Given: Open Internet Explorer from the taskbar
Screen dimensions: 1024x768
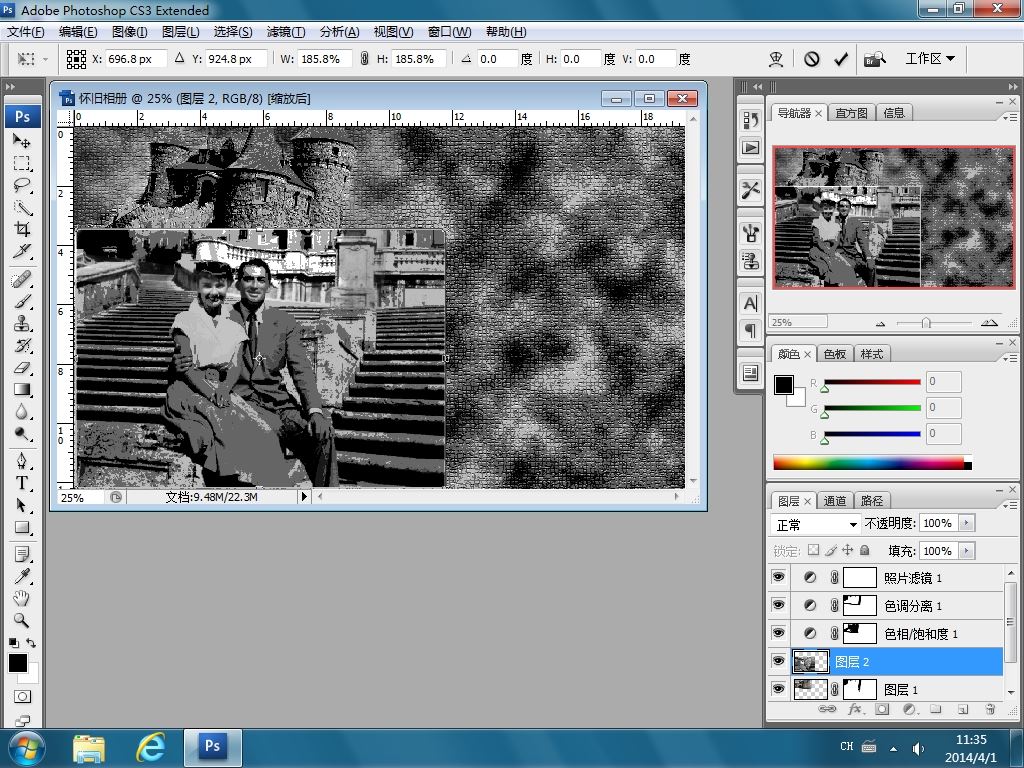Looking at the screenshot, I should tap(150, 746).
